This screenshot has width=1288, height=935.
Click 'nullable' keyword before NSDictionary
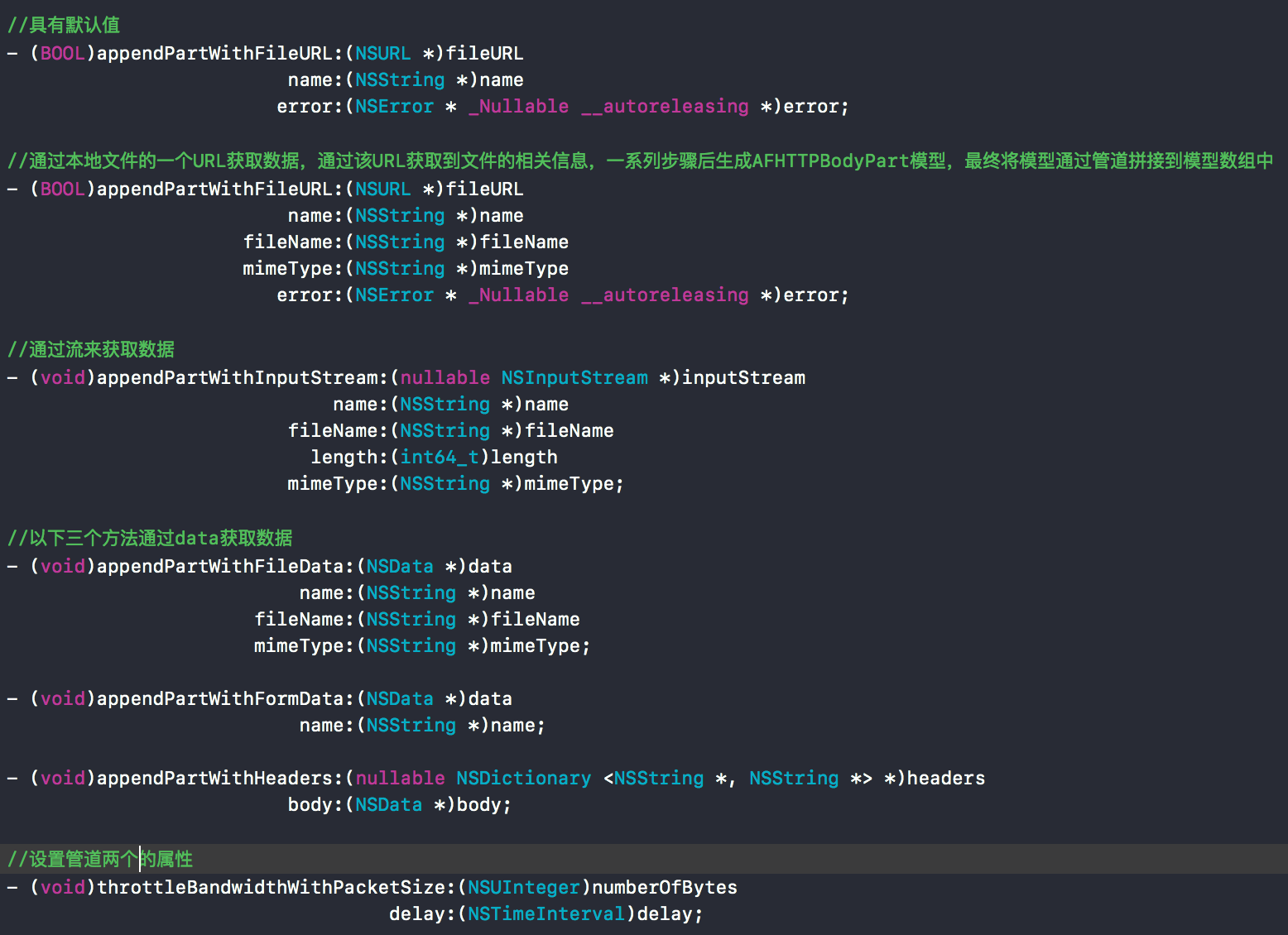[x=400, y=778]
